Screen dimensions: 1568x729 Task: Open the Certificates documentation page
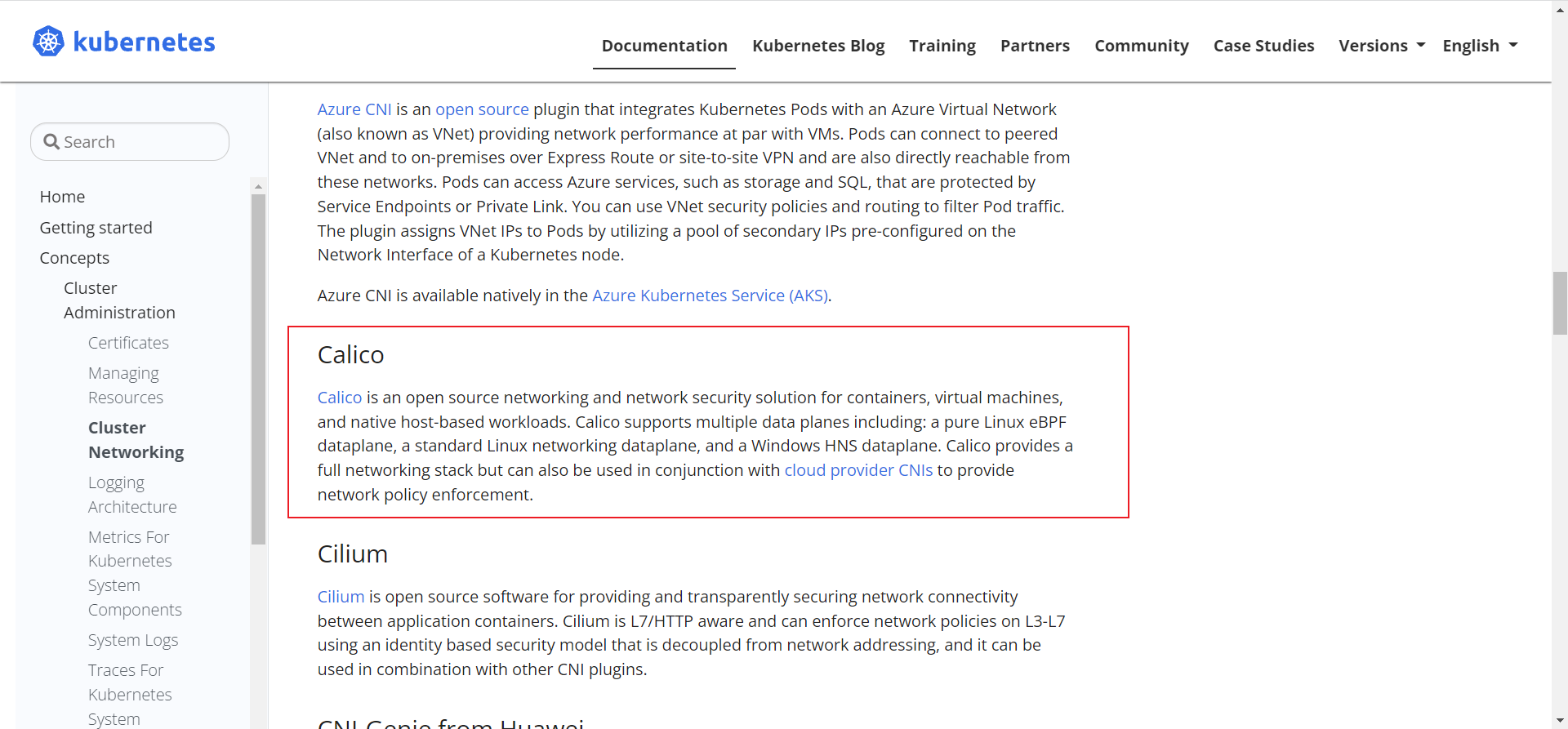[128, 342]
